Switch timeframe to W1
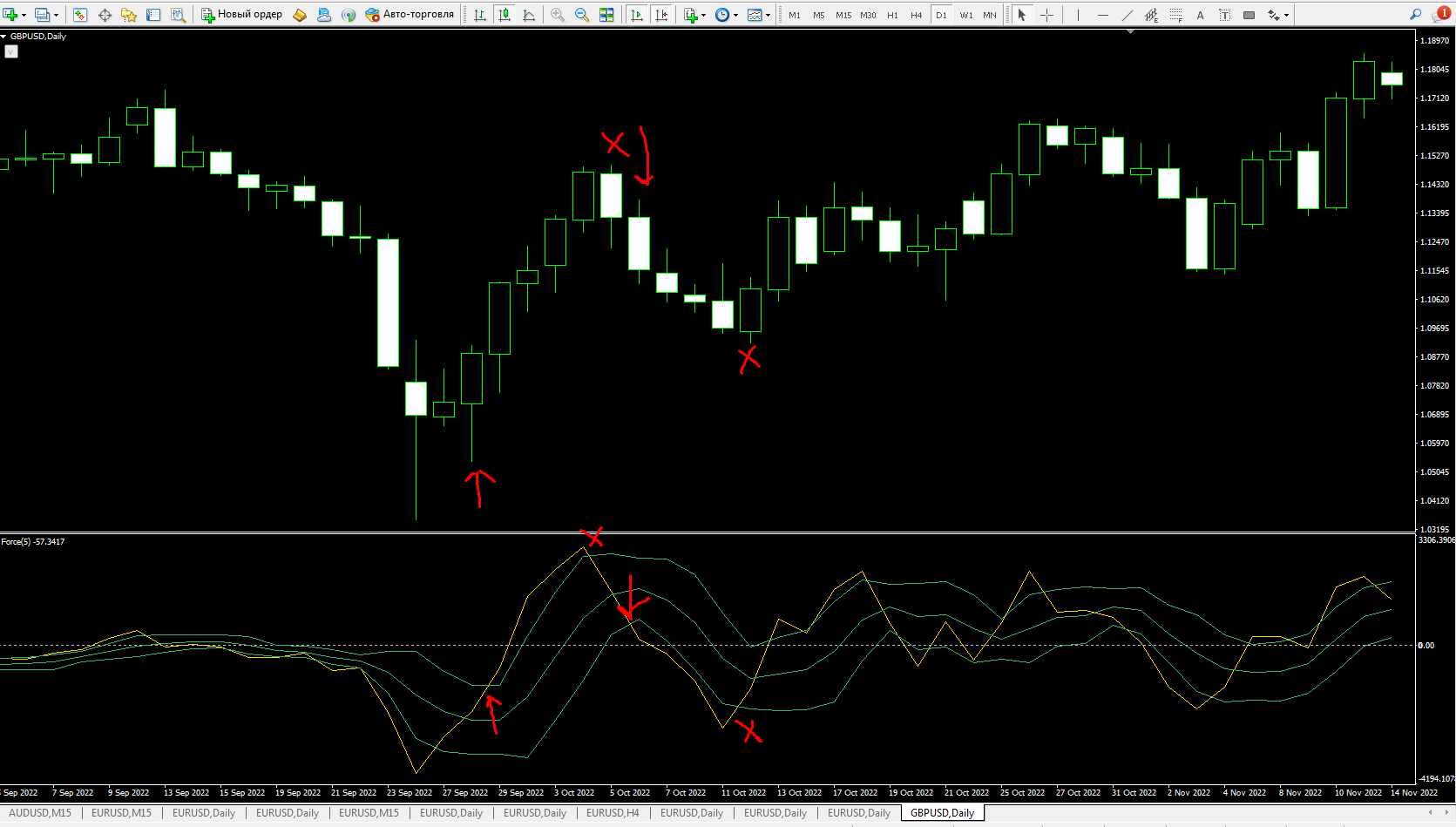 [x=966, y=15]
